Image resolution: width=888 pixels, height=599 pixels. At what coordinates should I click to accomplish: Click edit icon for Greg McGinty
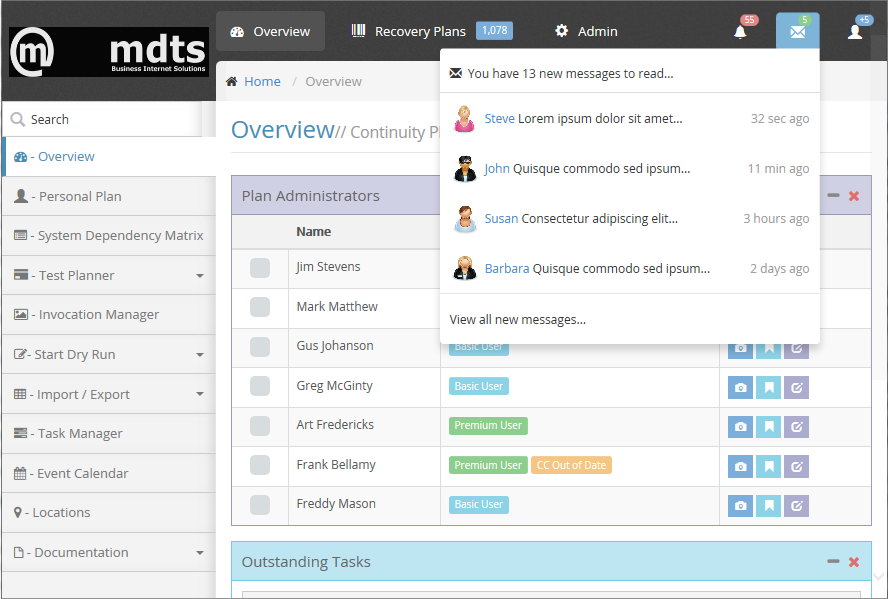(x=796, y=388)
